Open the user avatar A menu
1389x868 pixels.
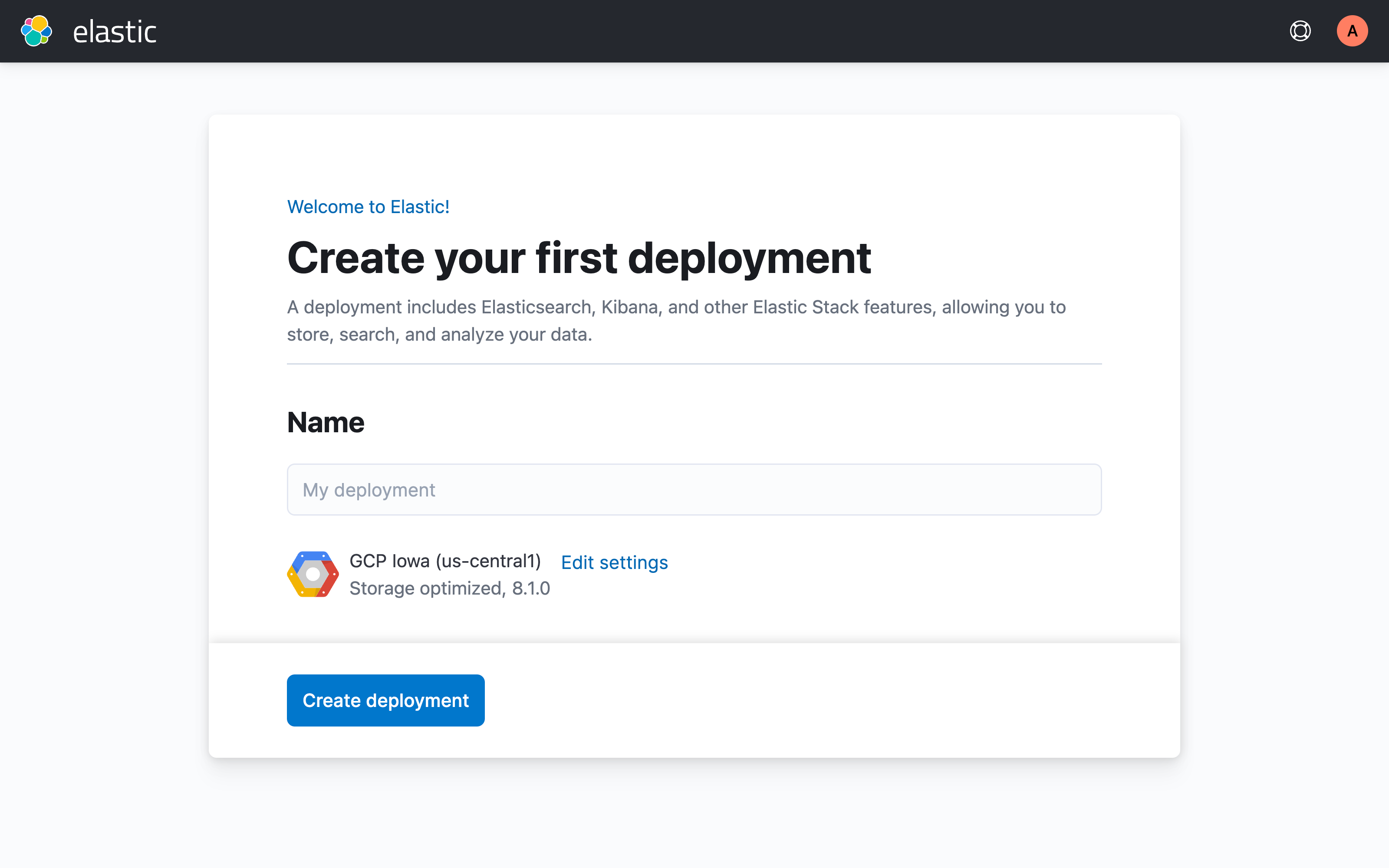click(1352, 31)
